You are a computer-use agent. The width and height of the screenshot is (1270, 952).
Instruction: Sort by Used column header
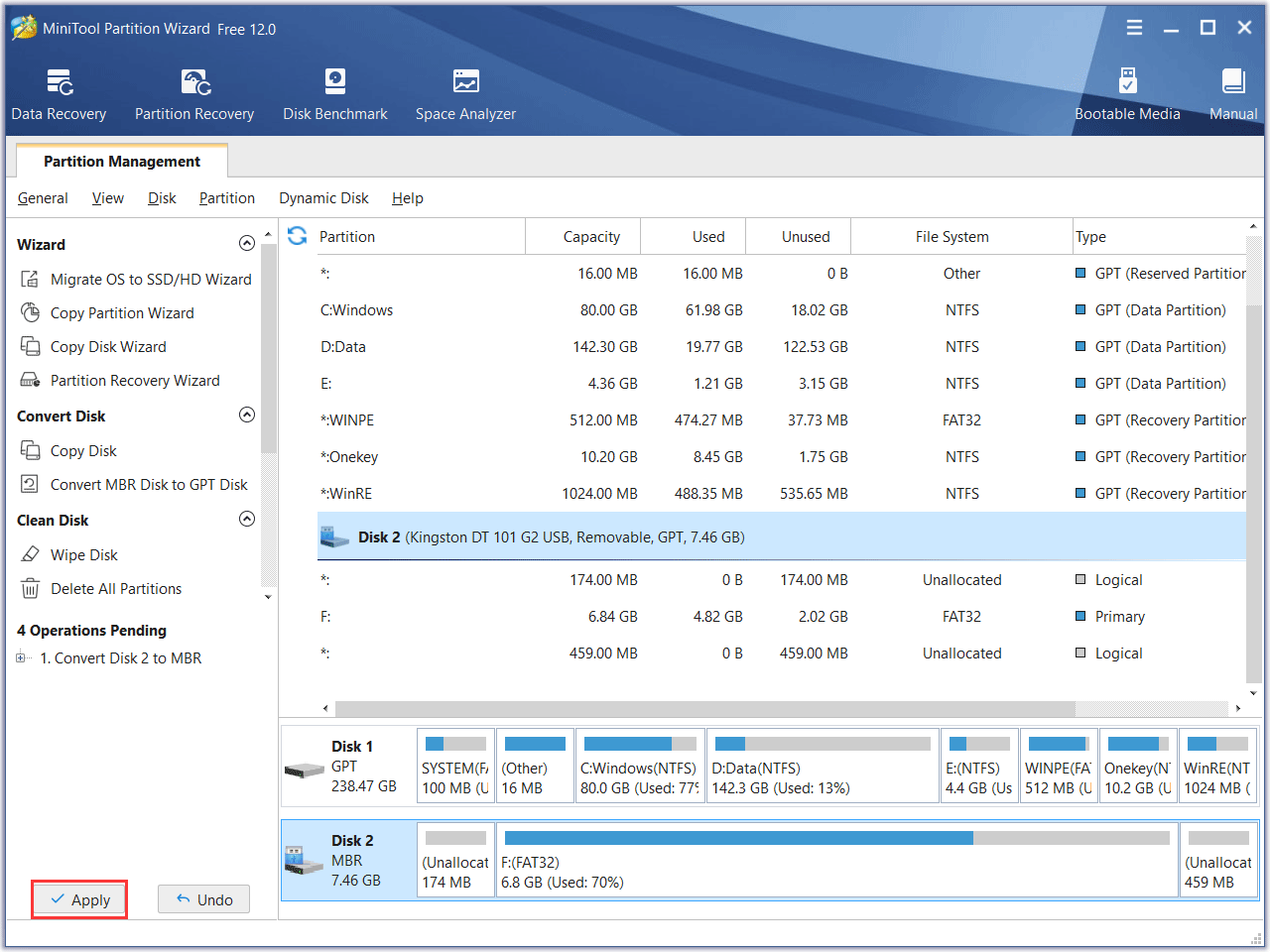pos(694,236)
